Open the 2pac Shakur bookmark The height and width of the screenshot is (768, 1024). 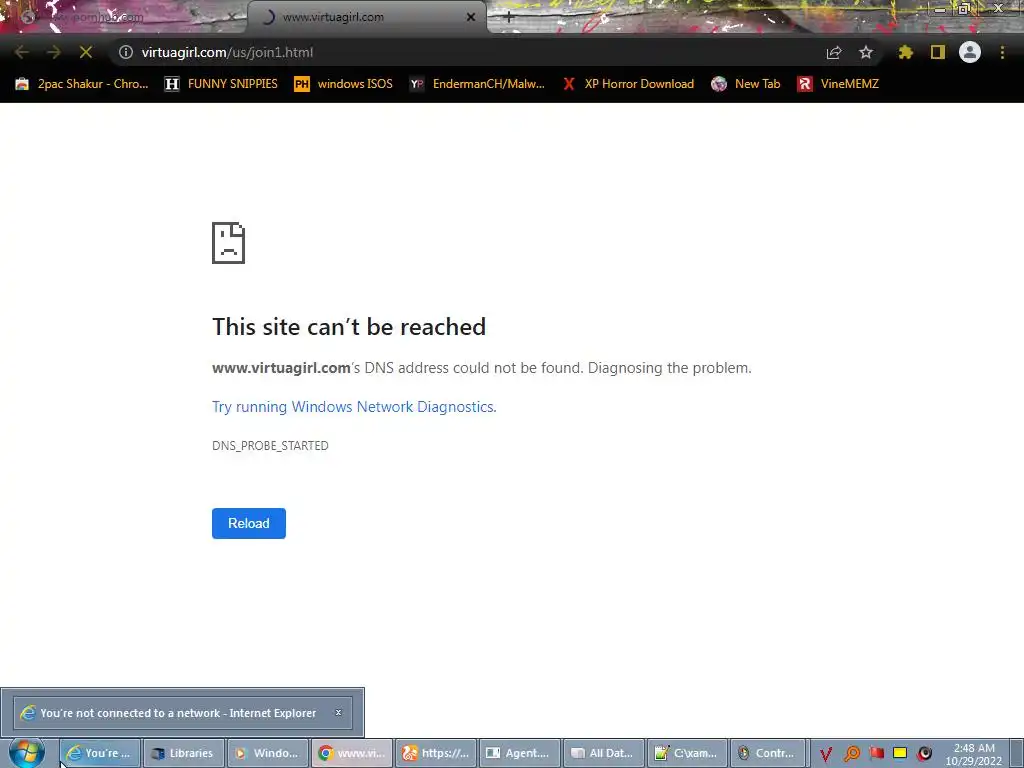point(82,84)
